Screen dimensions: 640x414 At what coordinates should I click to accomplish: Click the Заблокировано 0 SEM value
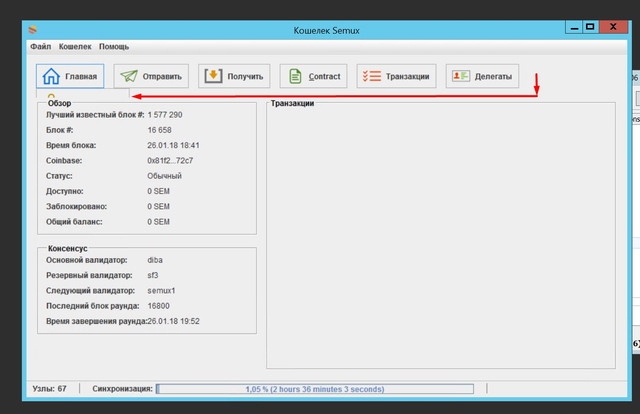158,207
